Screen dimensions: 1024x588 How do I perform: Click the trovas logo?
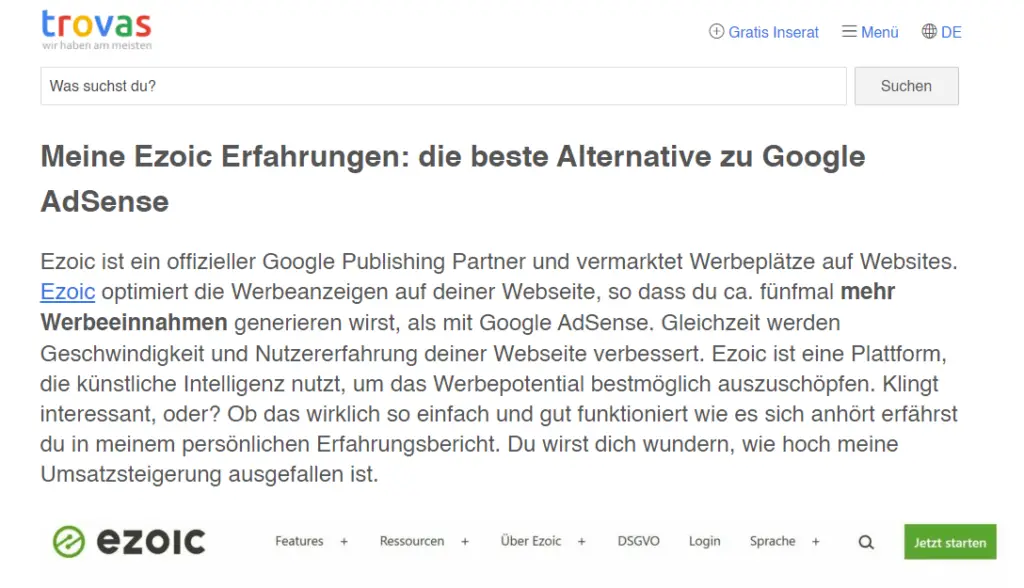pyautogui.click(x=97, y=30)
